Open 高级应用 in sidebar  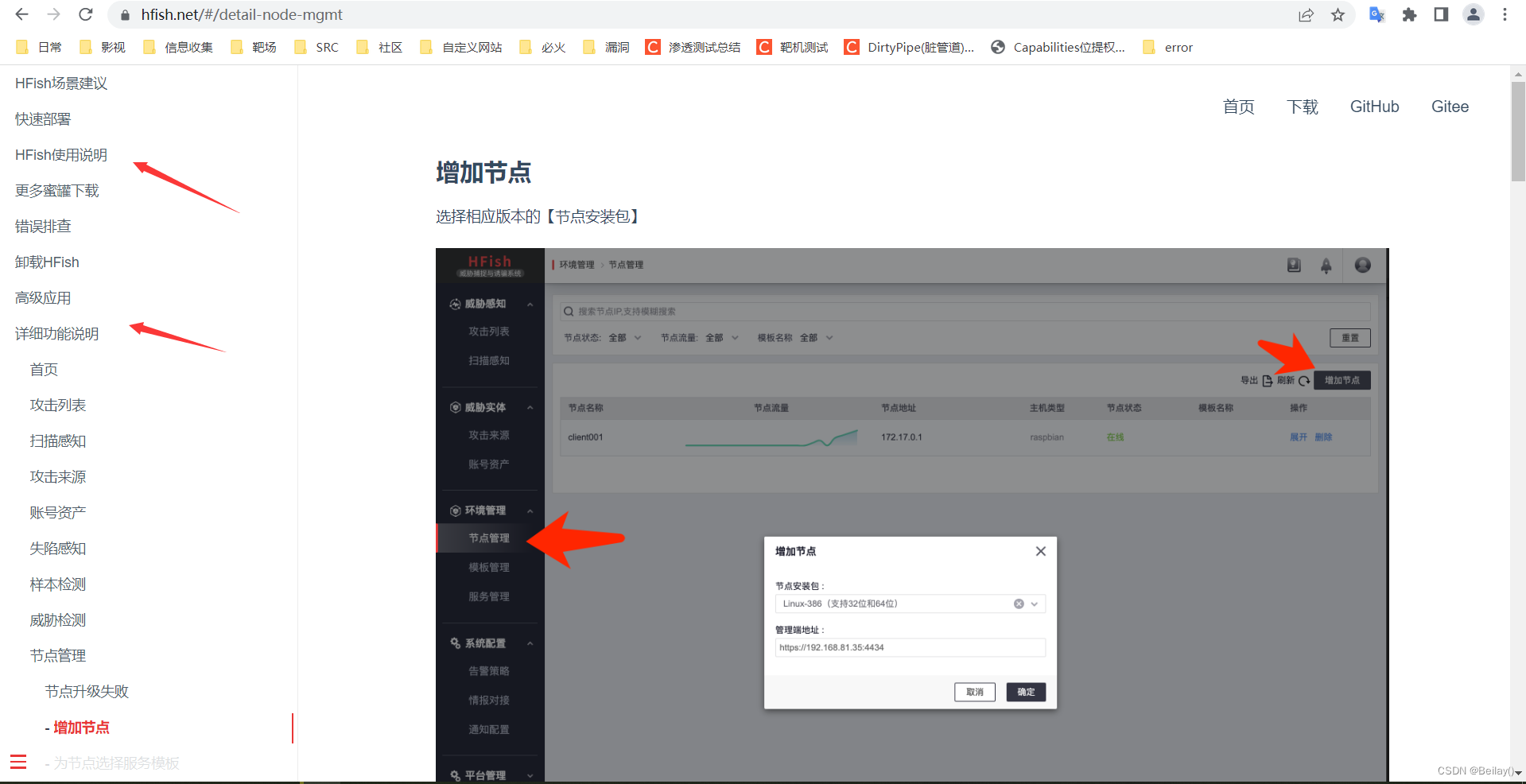click(43, 298)
